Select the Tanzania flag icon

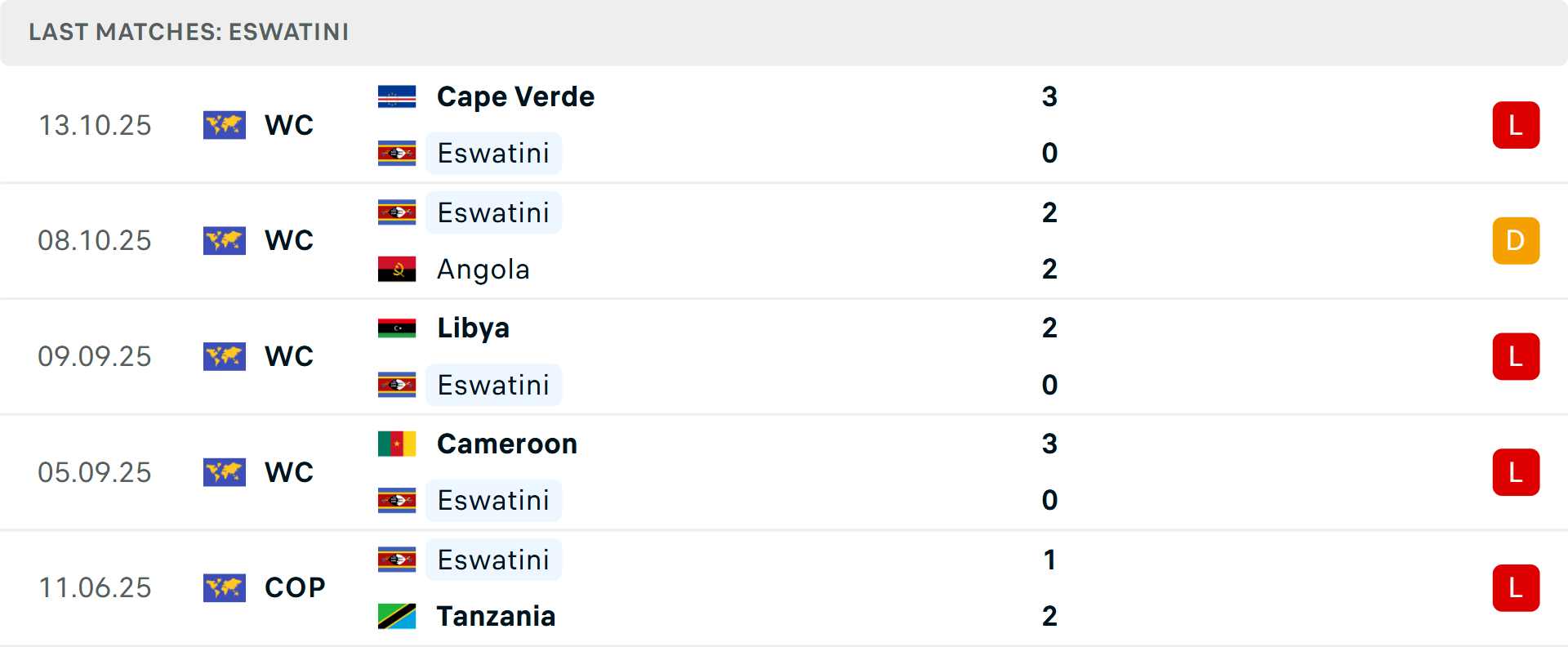[397, 617]
